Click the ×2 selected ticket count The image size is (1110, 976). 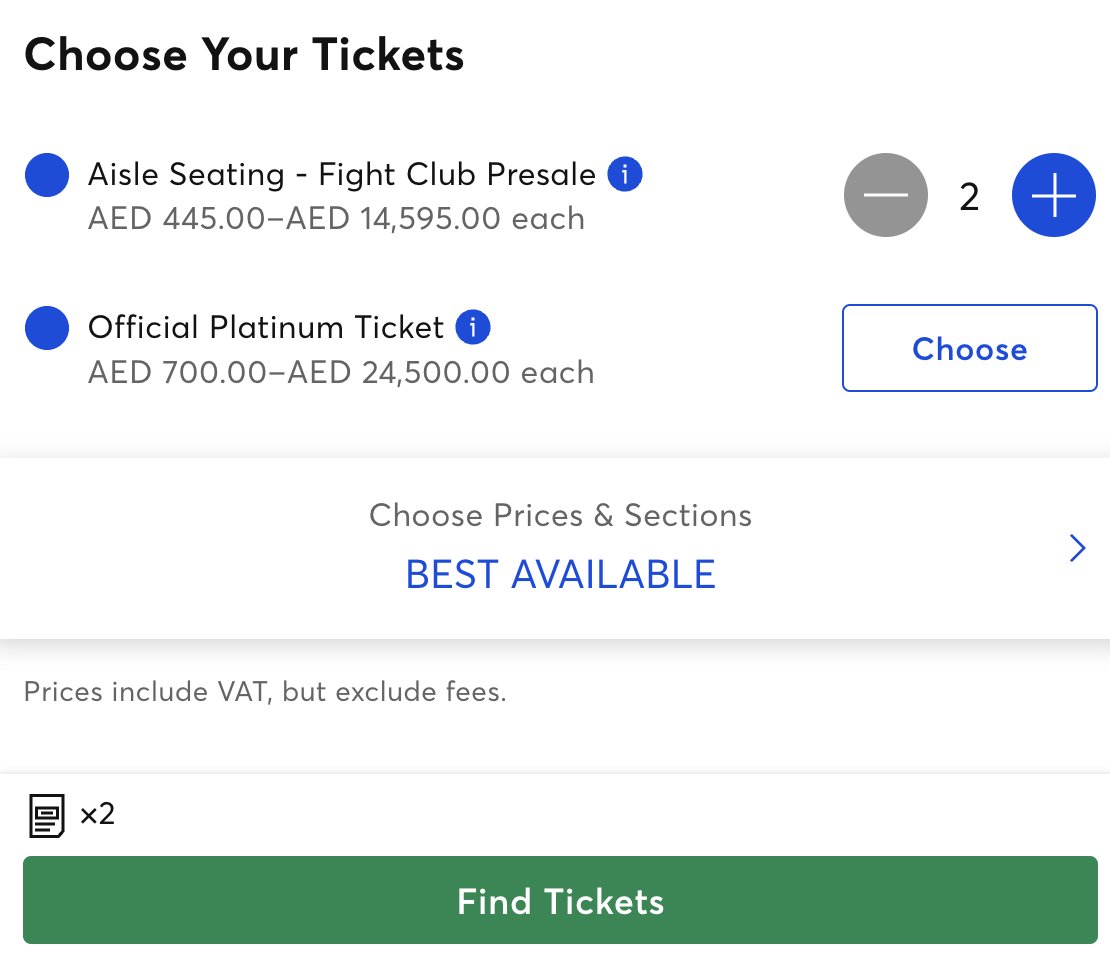98,814
